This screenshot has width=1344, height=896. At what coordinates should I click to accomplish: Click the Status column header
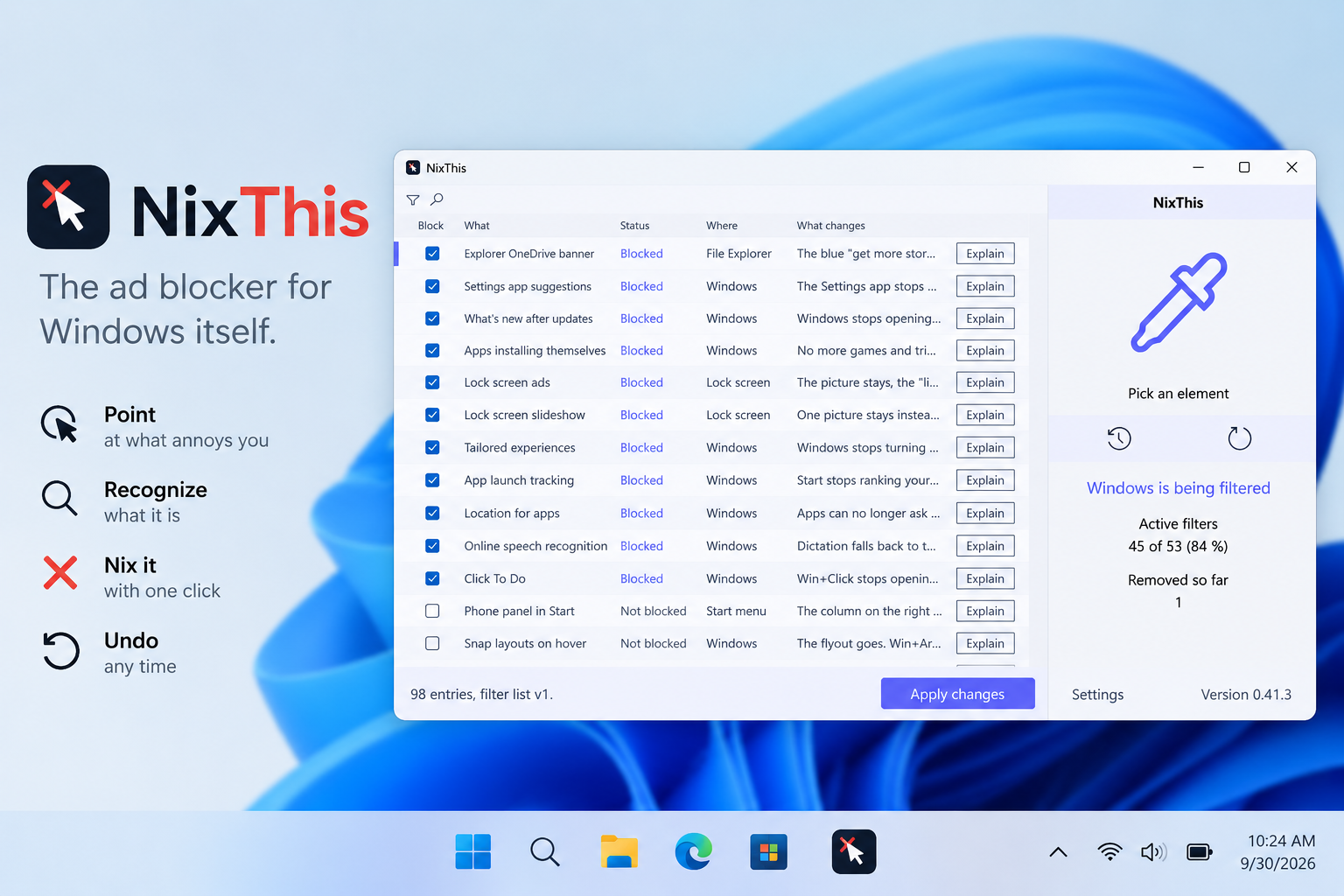[634, 226]
